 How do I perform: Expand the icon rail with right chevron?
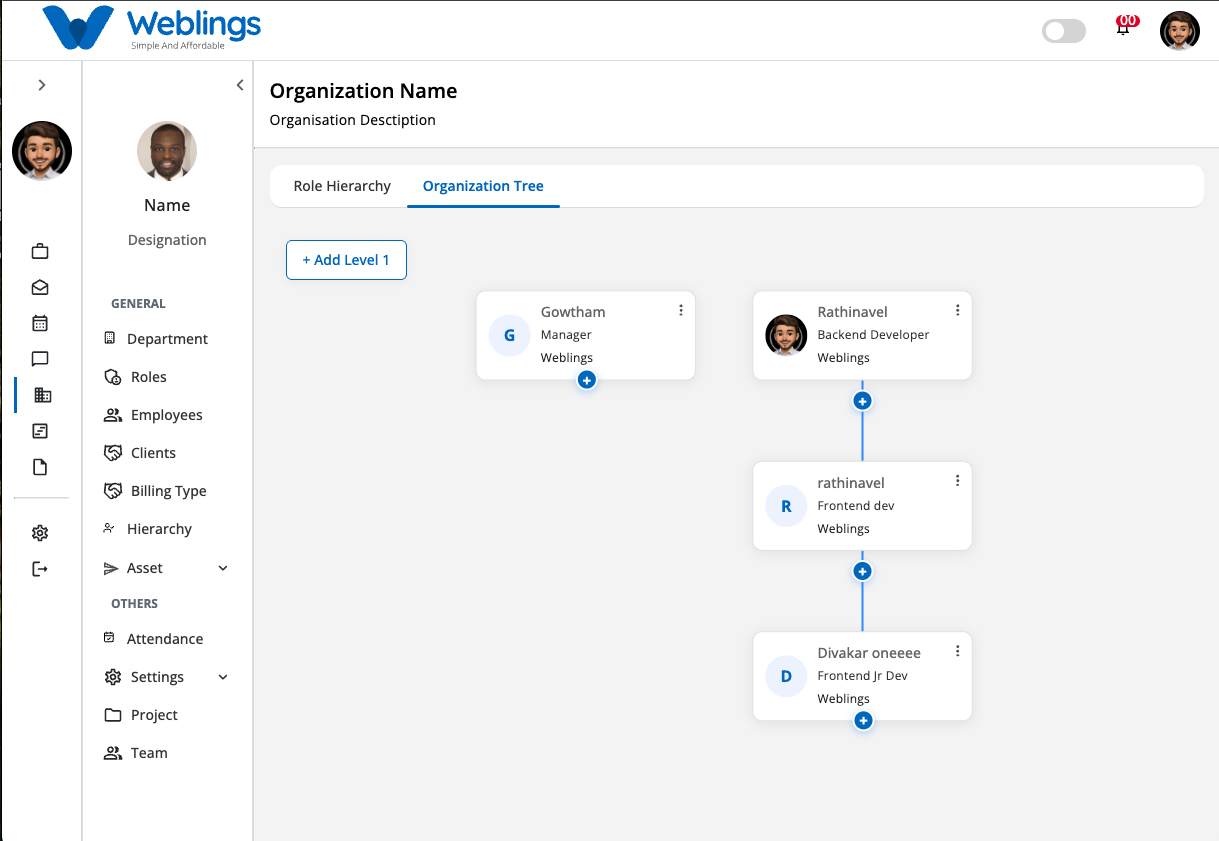pos(42,85)
